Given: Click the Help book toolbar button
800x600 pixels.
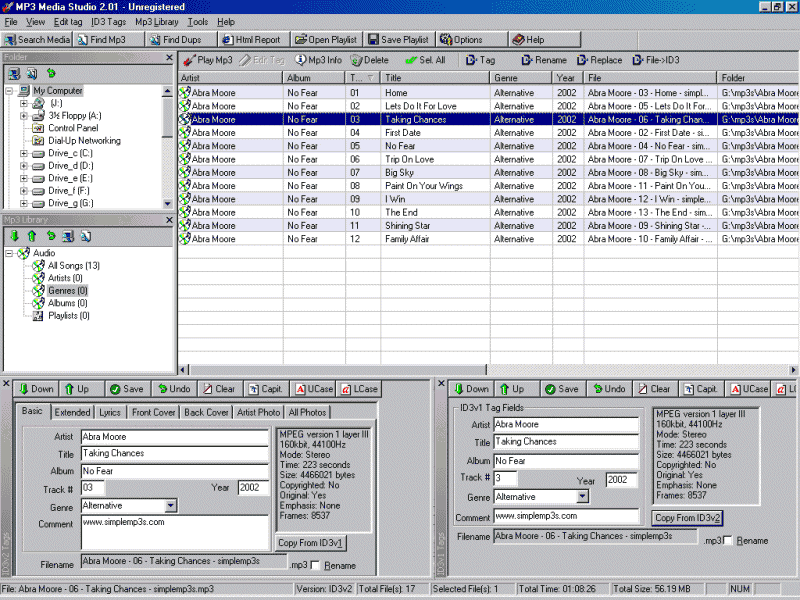Looking at the screenshot, I should click(x=545, y=39).
